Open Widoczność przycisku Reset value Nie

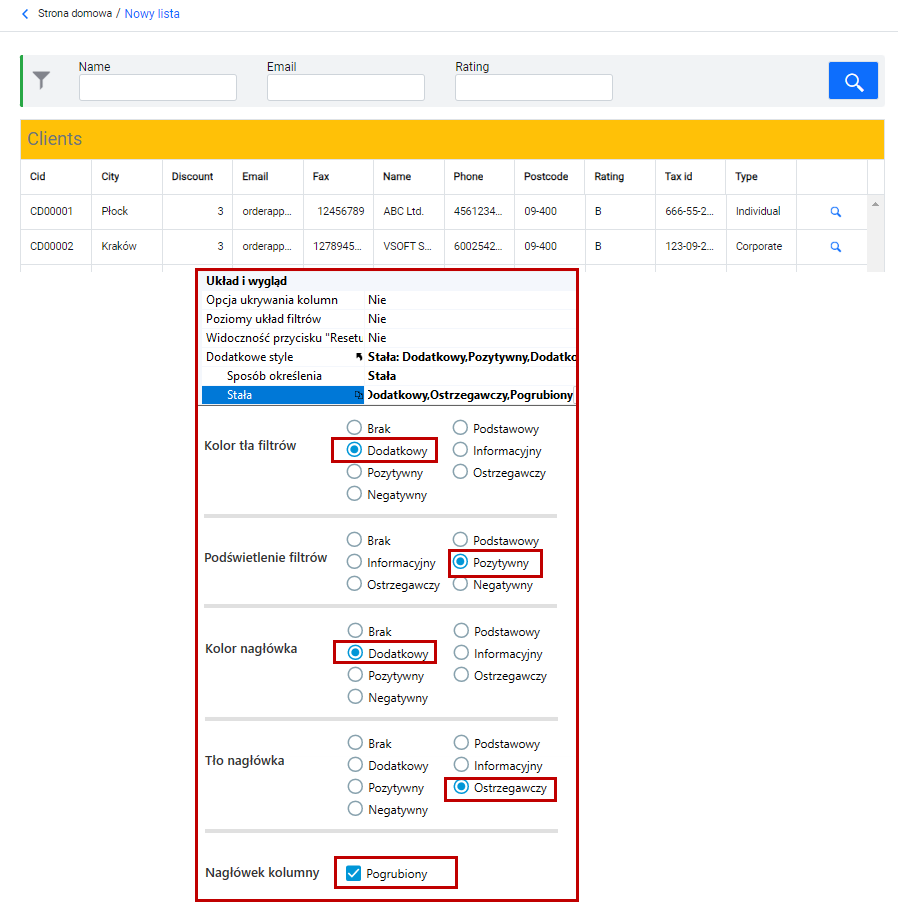coord(470,338)
